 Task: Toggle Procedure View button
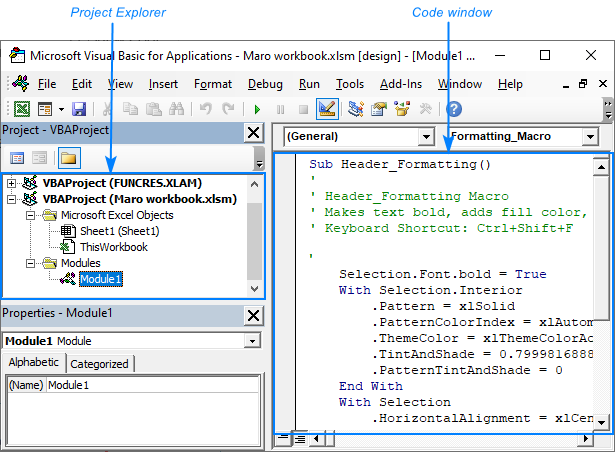pyautogui.click(x=282, y=439)
